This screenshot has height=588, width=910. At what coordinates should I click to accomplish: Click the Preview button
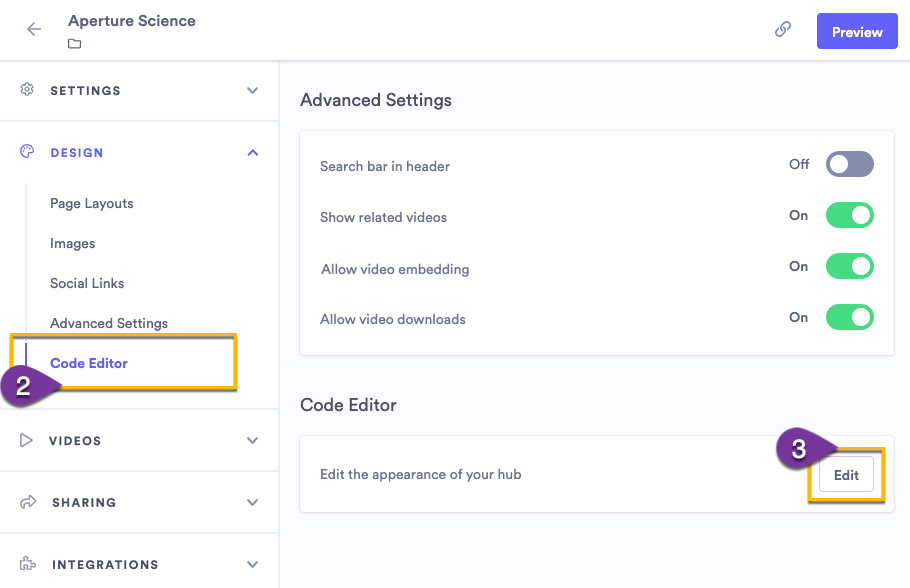coord(856,31)
